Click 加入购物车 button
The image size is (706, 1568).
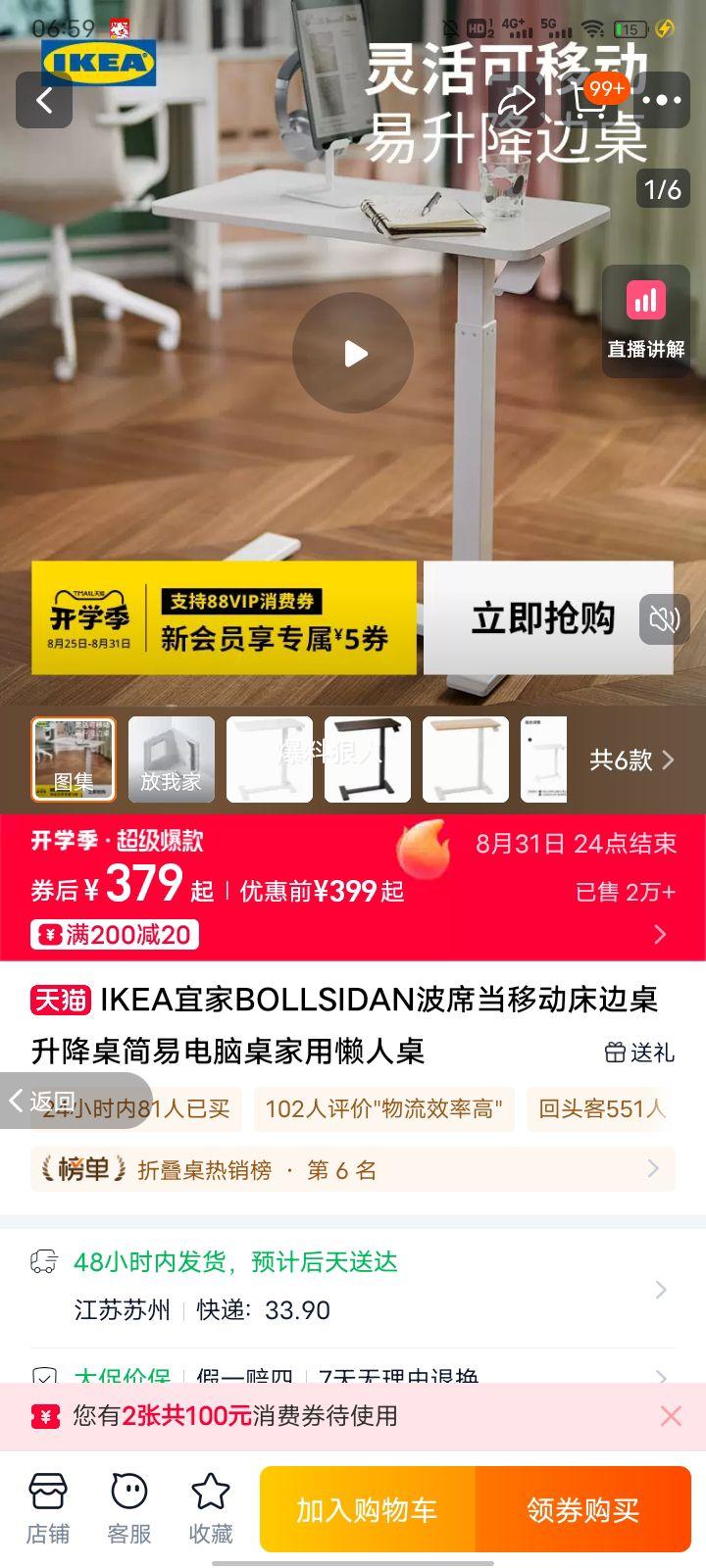(368, 1510)
